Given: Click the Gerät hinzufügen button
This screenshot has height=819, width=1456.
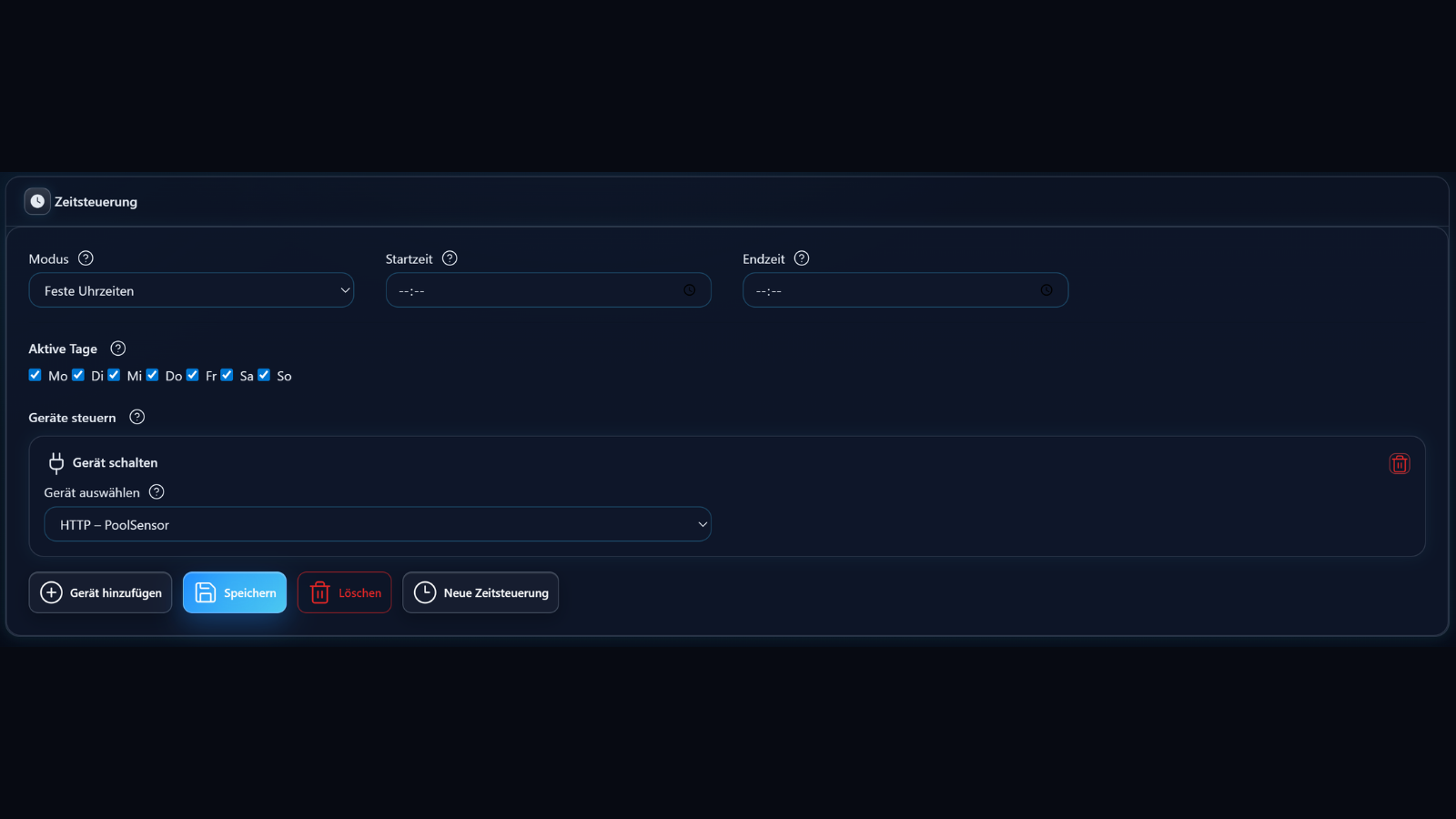Looking at the screenshot, I should pyautogui.click(x=100, y=592).
